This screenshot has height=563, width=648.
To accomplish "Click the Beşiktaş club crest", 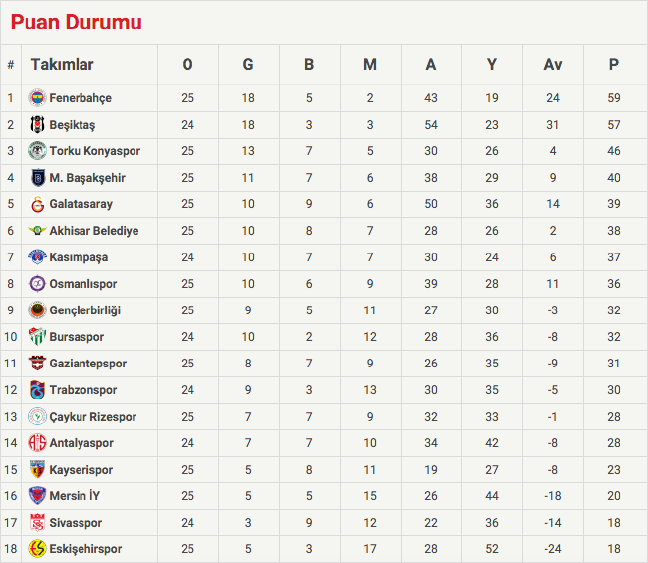I will click(37, 125).
